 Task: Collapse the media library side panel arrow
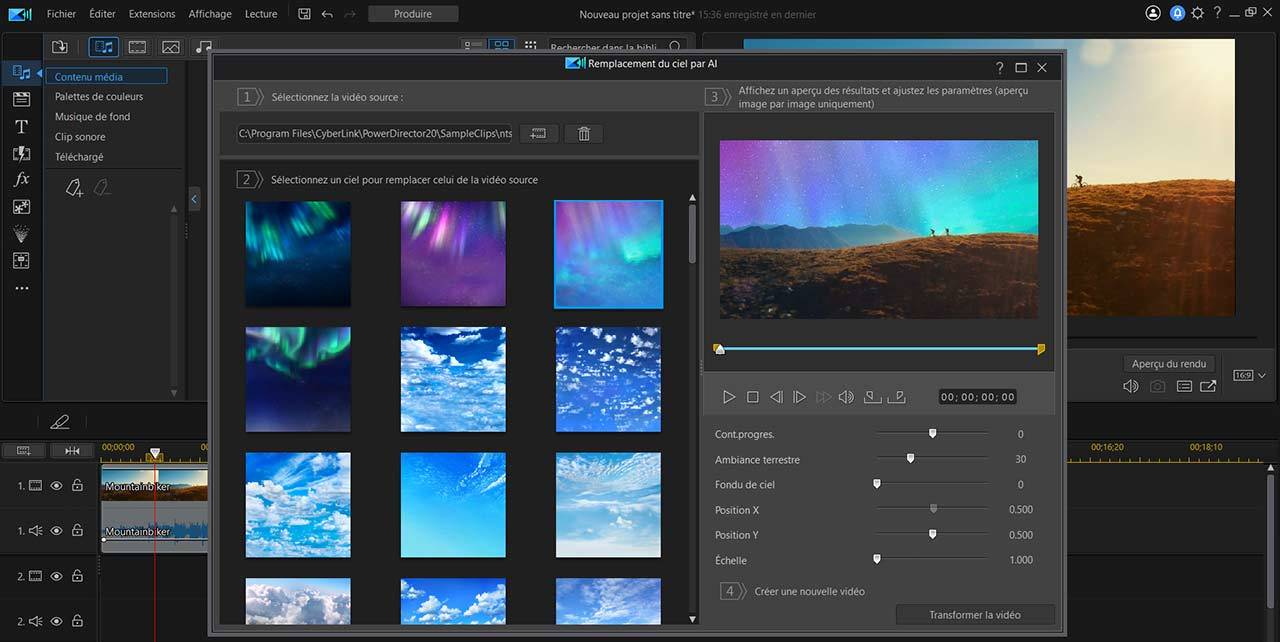coord(194,200)
